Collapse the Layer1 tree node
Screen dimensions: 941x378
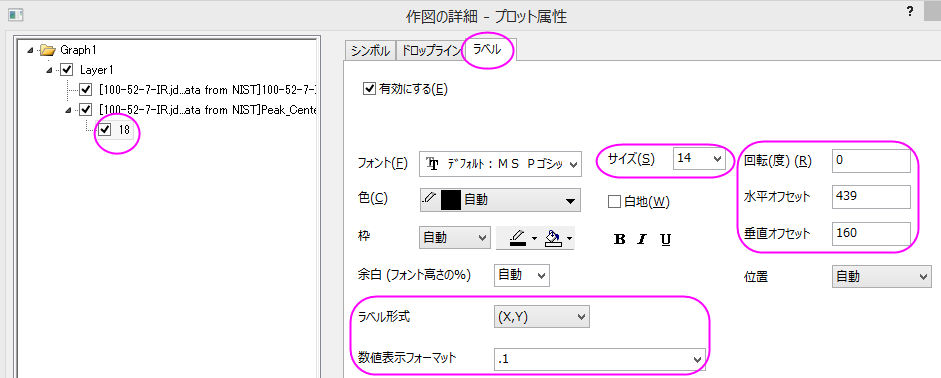tap(50, 70)
